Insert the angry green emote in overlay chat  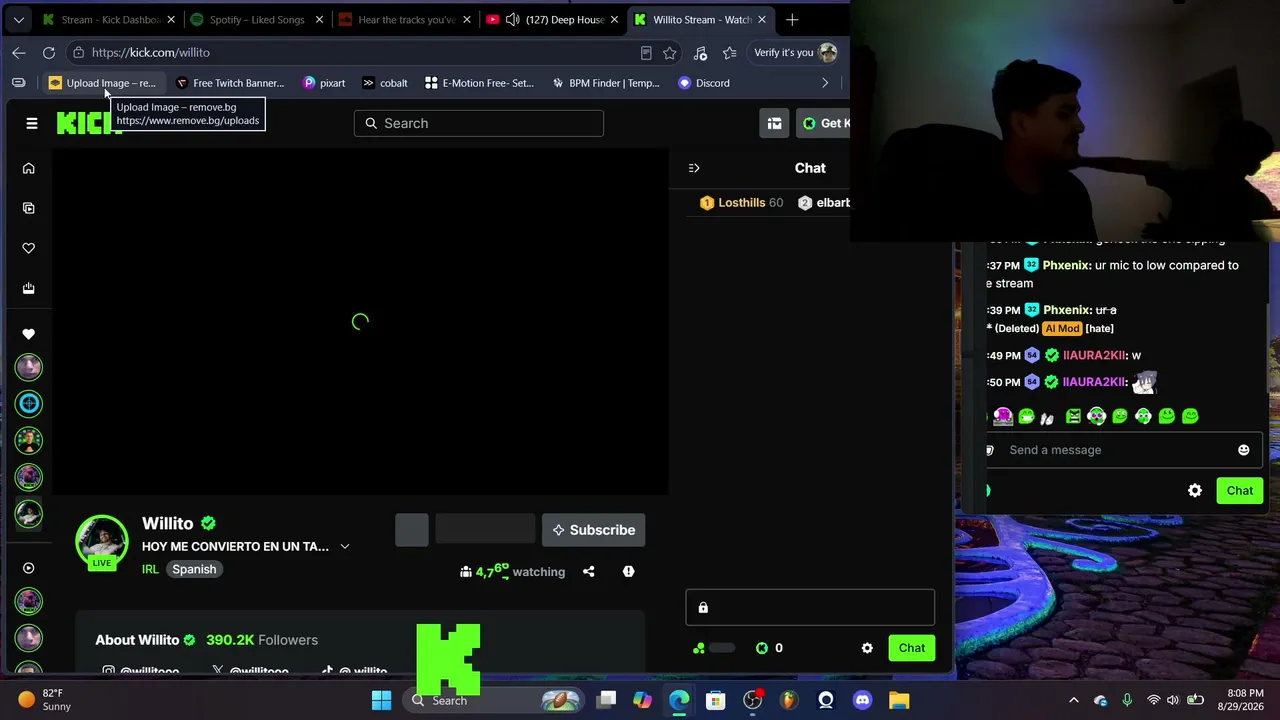(1073, 416)
